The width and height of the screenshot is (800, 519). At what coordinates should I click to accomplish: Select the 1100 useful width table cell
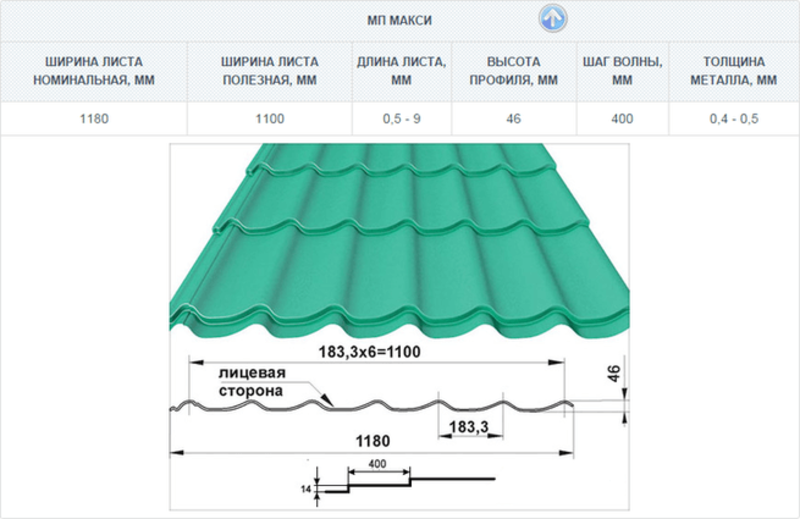(x=269, y=119)
